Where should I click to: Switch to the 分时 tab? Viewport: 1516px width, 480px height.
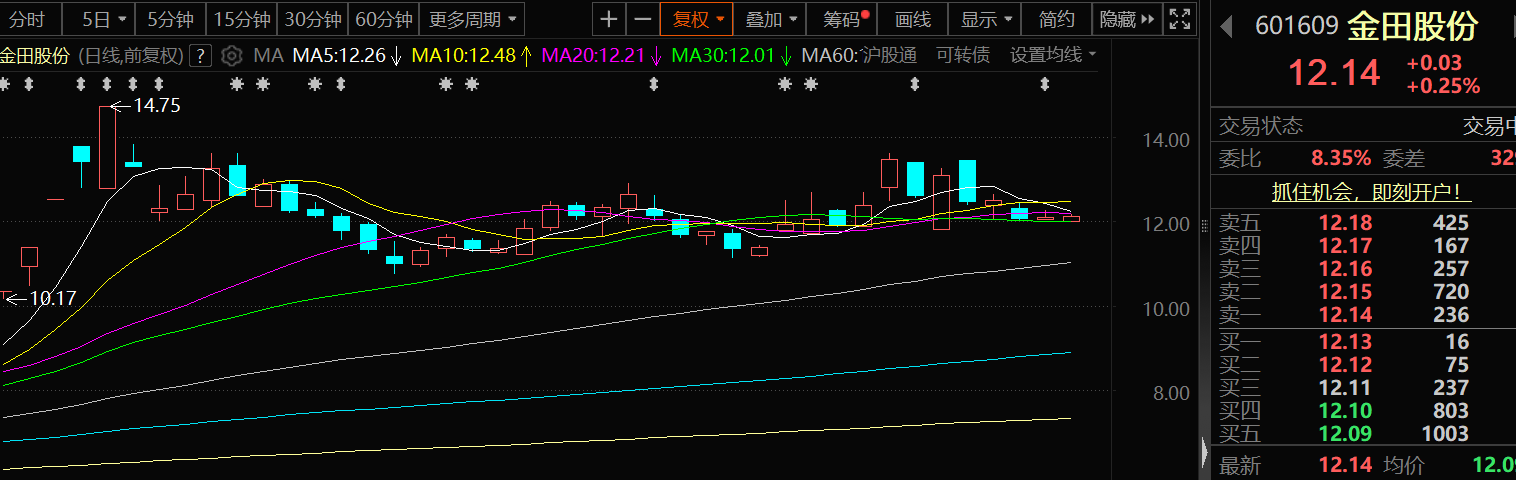pyautogui.click(x=28, y=19)
